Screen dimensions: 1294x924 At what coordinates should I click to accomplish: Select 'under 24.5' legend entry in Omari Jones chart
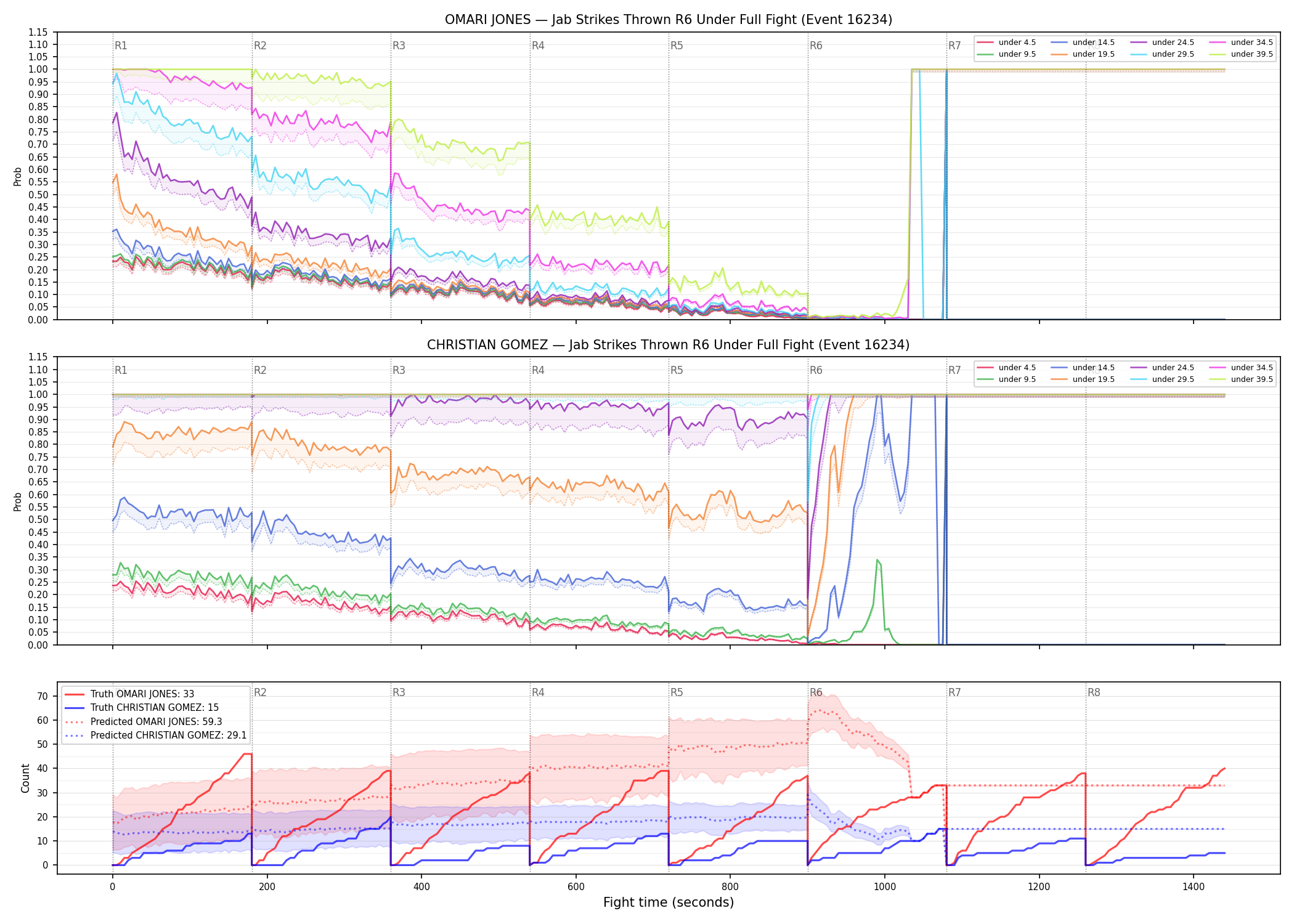(1163, 43)
